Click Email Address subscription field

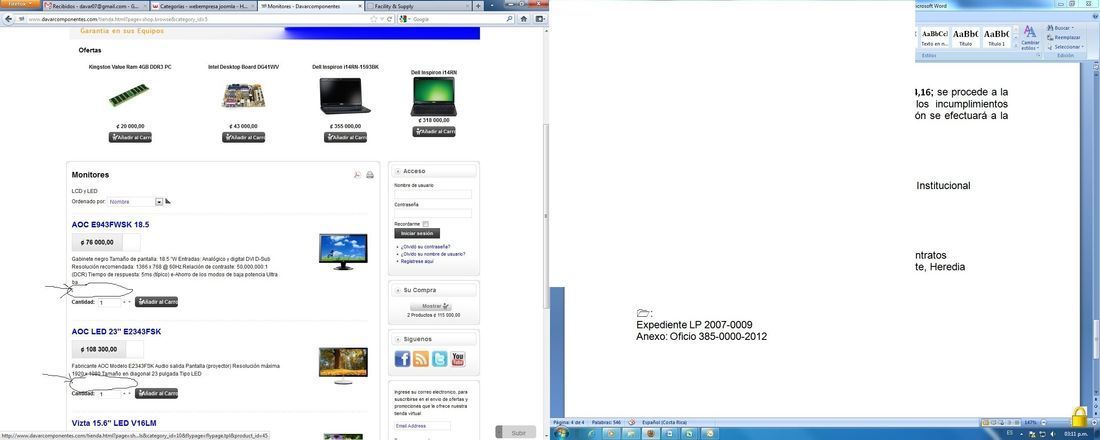click(422, 426)
